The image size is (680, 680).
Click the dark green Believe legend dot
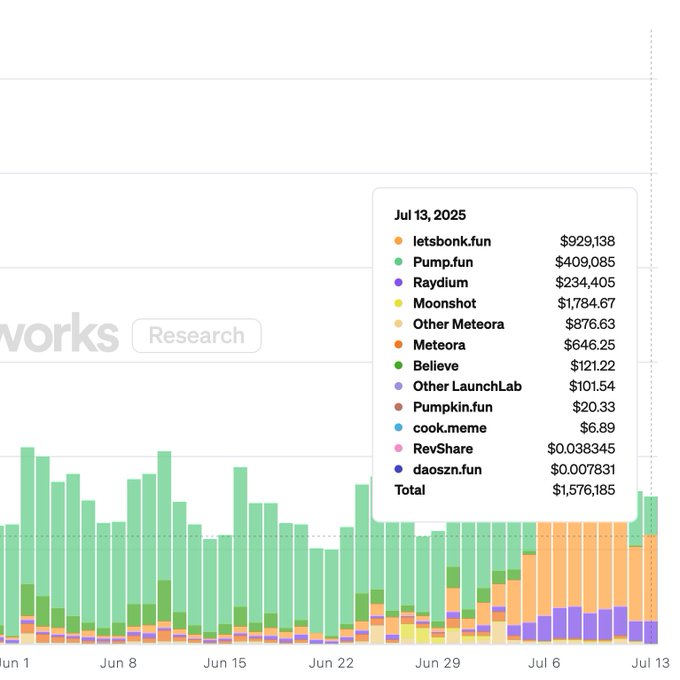(398, 366)
